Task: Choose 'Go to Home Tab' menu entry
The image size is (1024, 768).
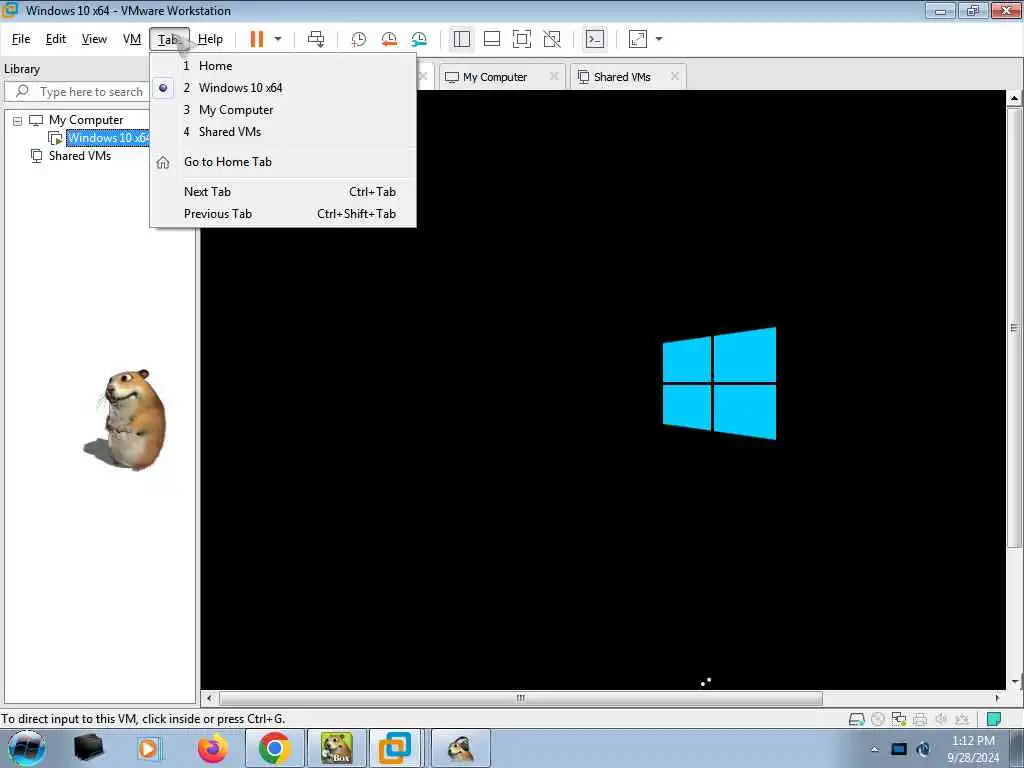Action: 283,162
